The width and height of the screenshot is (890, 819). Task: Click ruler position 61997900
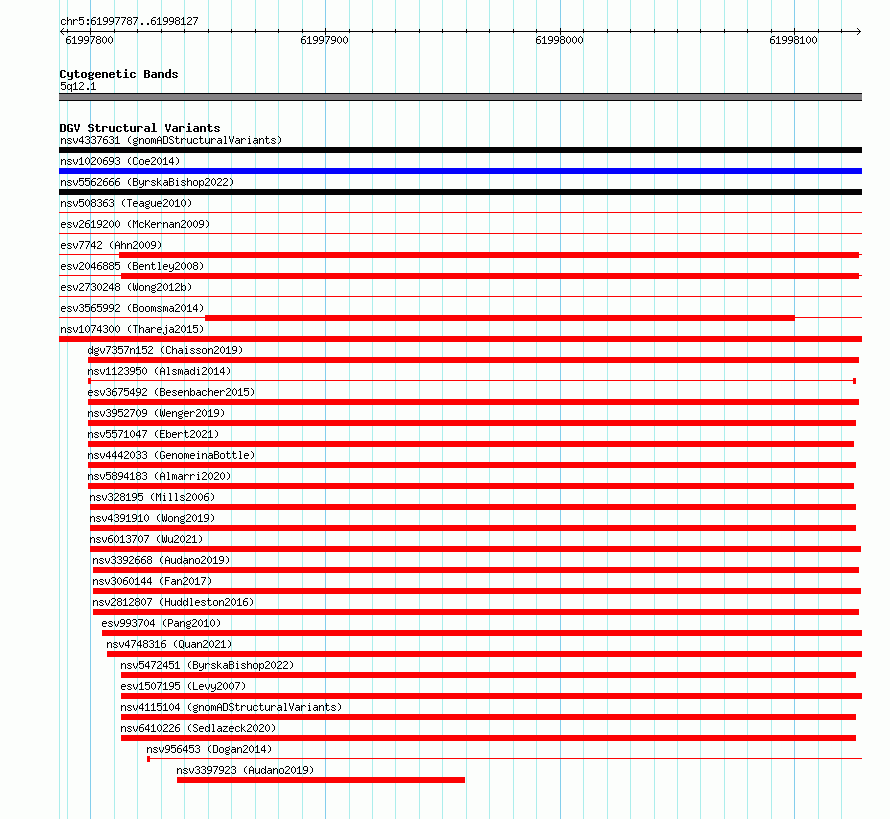coord(324,40)
